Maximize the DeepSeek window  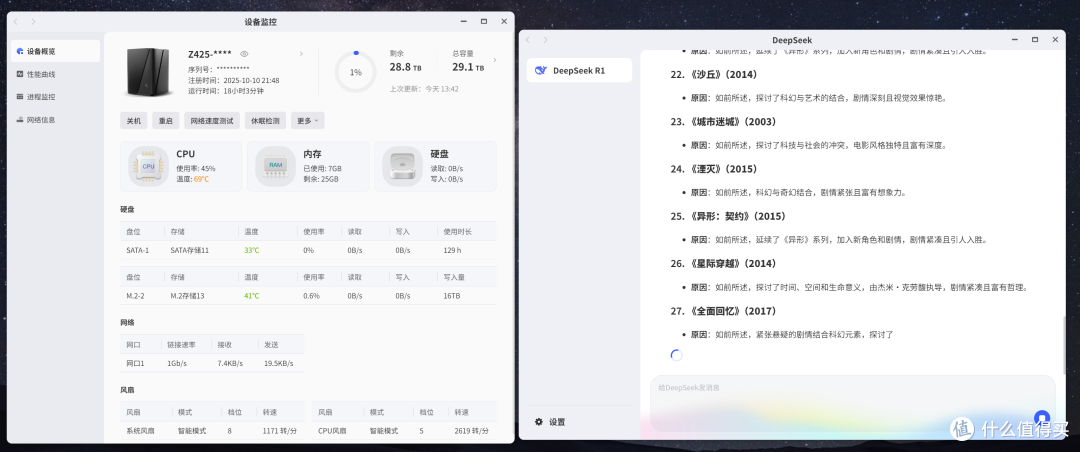(x=1035, y=40)
